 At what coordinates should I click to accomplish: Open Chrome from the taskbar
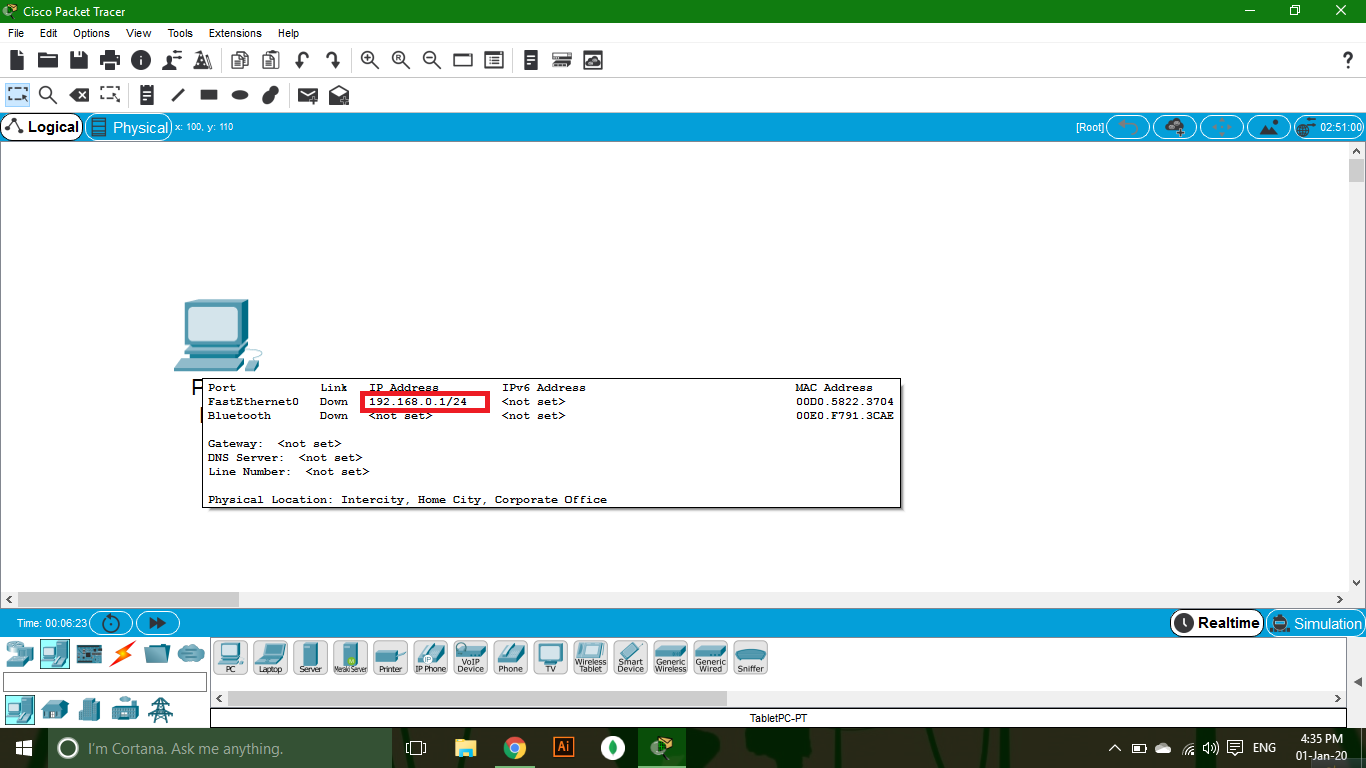click(514, 747)
